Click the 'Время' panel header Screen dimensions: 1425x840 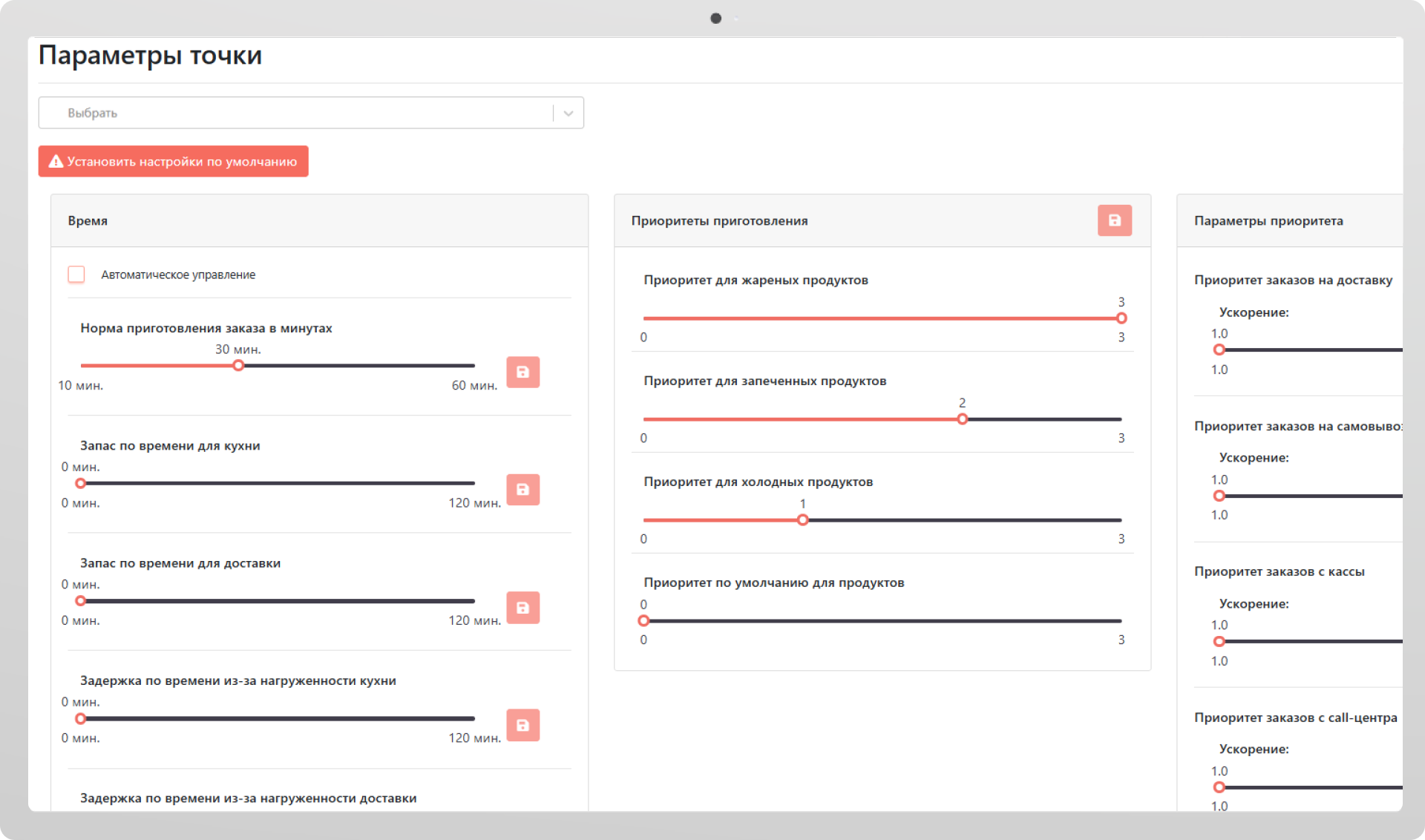coord(88,221)
